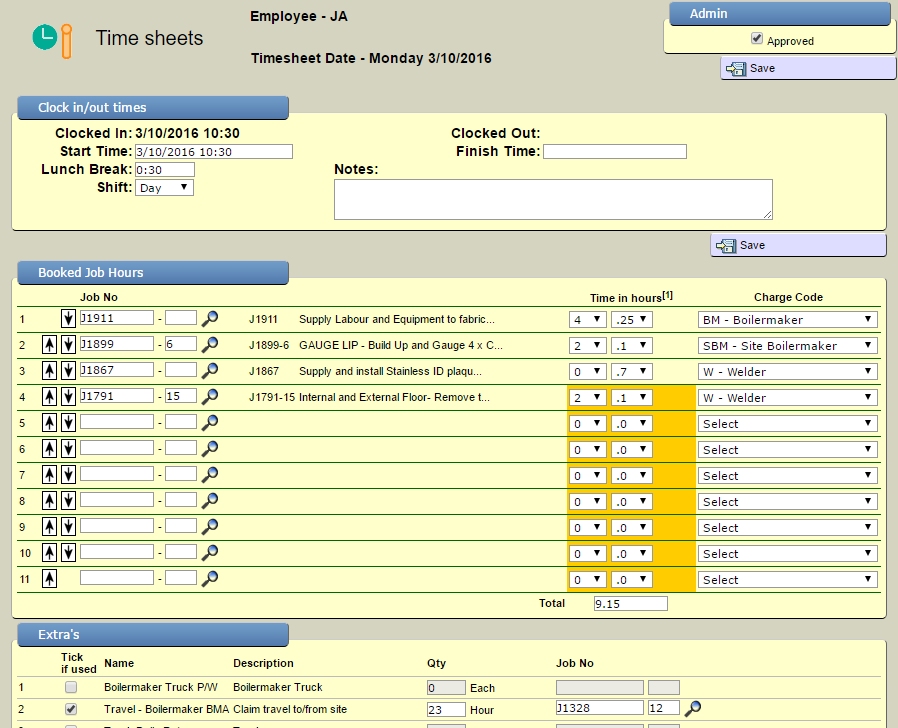This screenshot has width=898, height=728.
Task: Click the Save button under the Admin panel
Action: (x=807, y=69)
